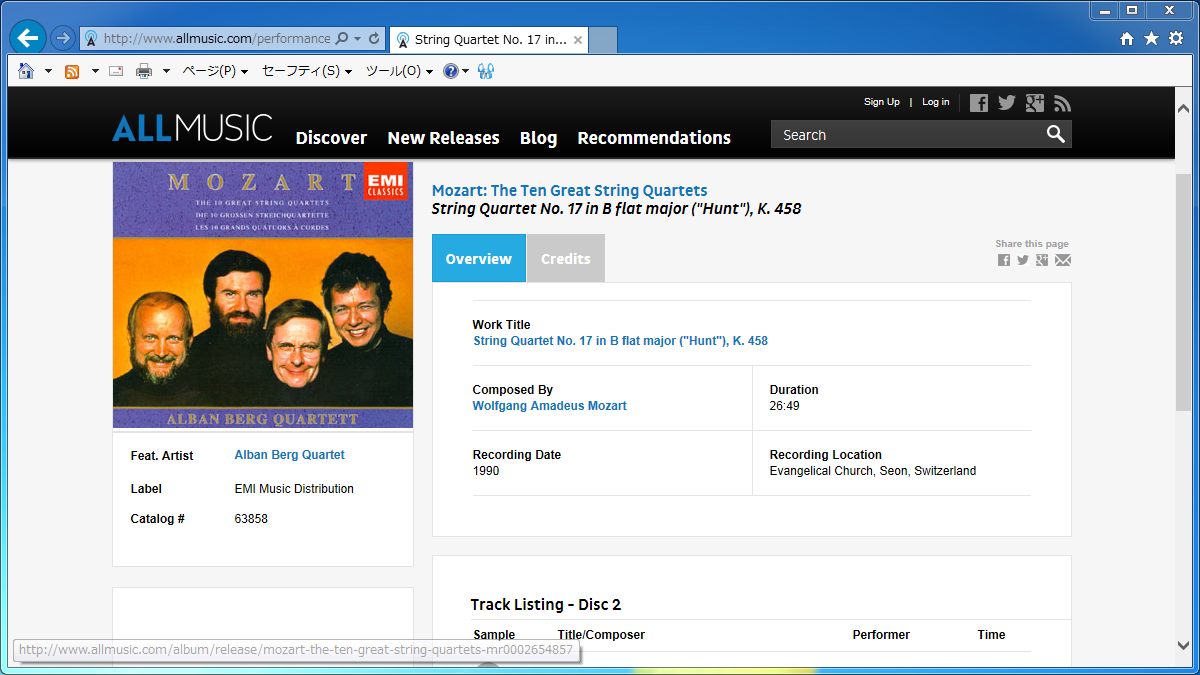Open Mozart: The Ten Great String Quartets link
Viewport: 1200px width, 675px height.
(569, 190)
